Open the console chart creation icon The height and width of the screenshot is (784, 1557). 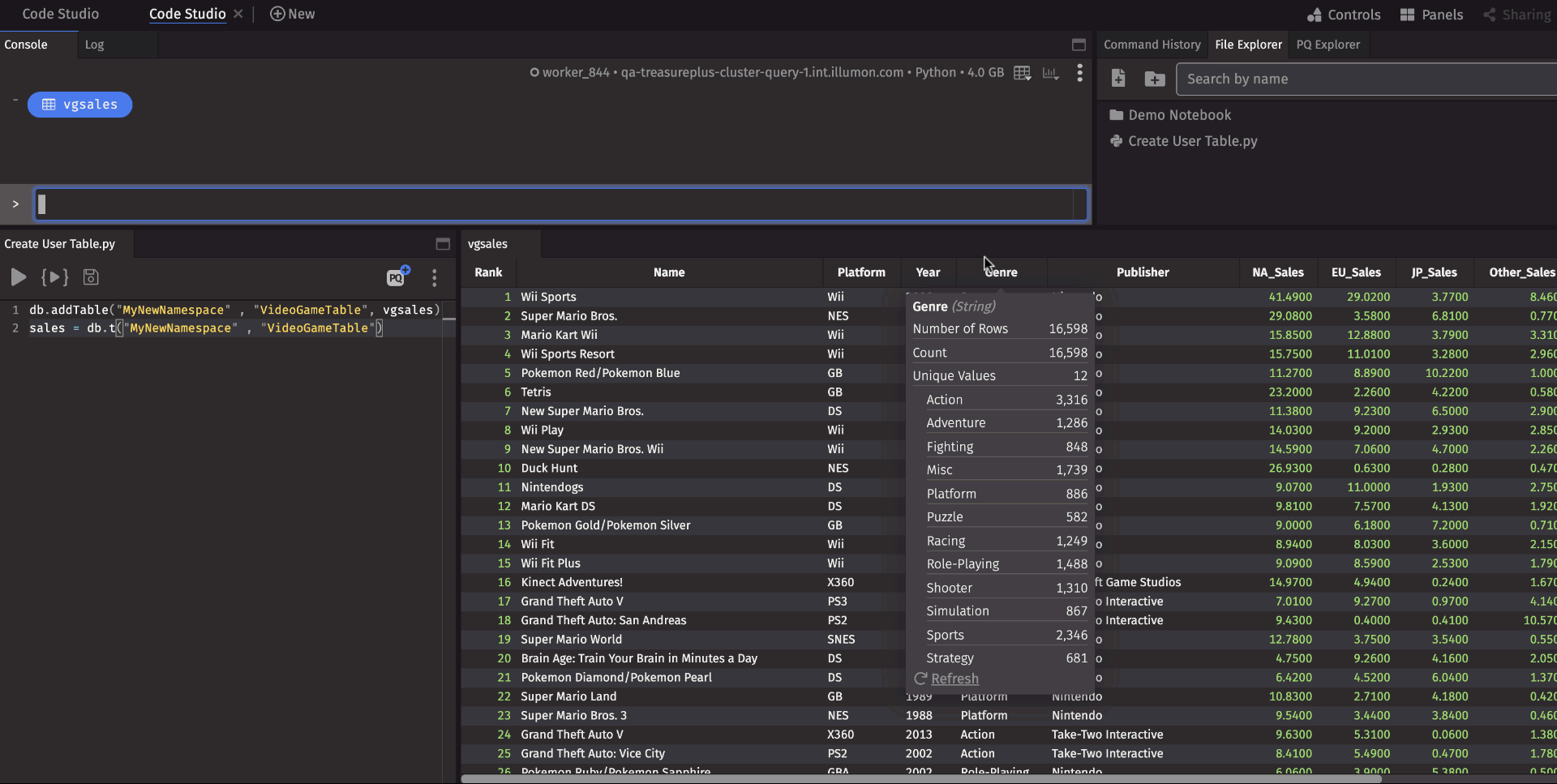(1051, 73)
